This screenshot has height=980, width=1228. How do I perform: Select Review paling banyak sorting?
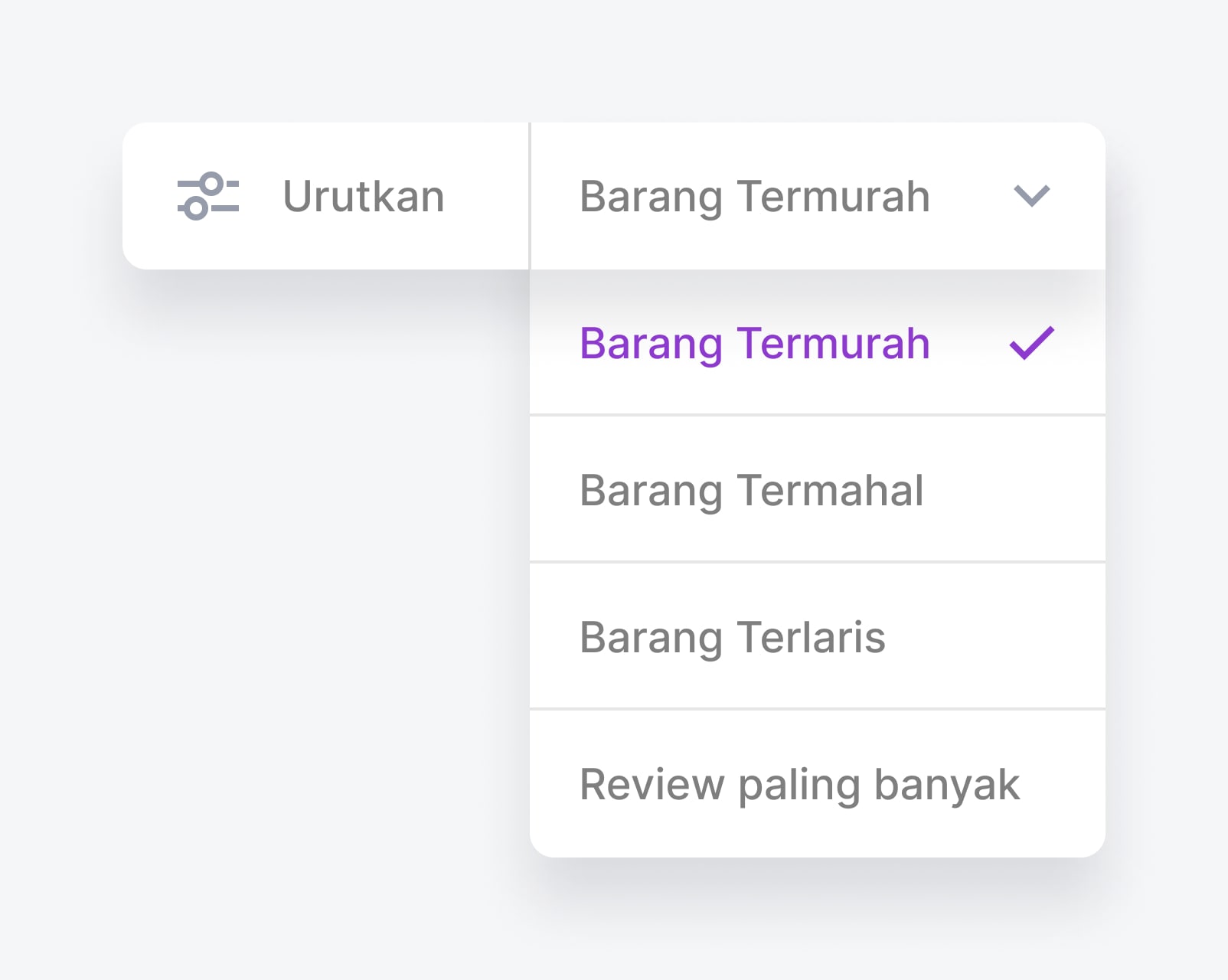799,785
